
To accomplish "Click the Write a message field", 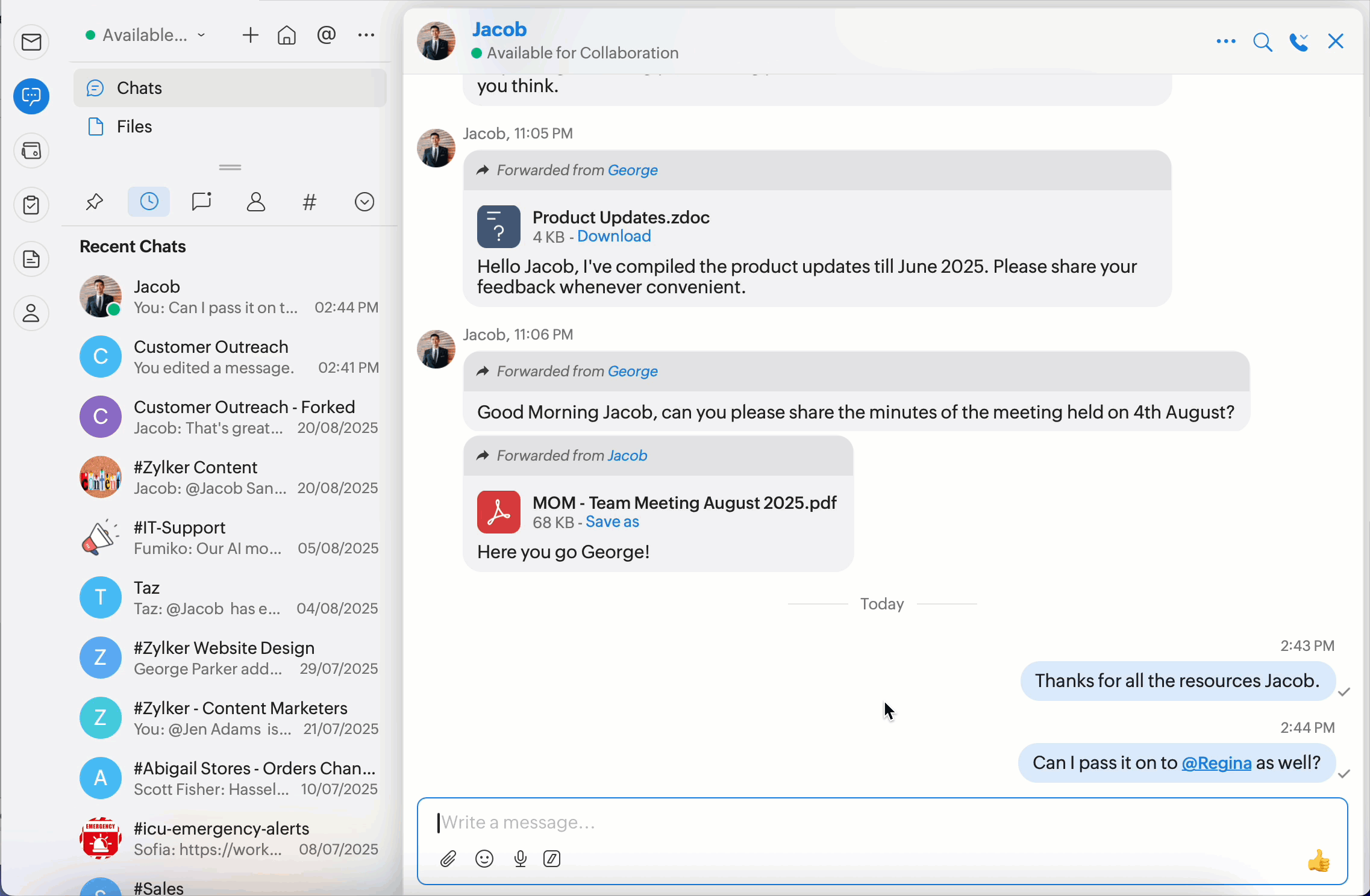I will [843, 822].
